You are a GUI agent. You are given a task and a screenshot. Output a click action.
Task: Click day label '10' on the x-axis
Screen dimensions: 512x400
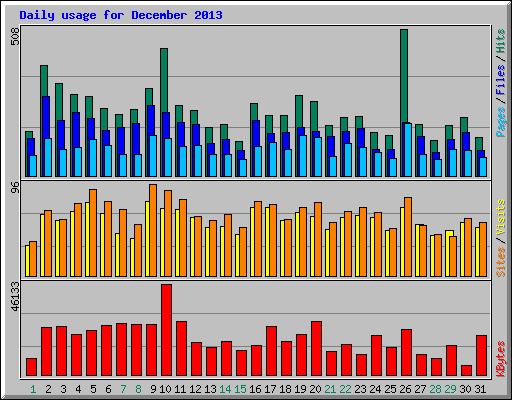[x=165, y=389]
